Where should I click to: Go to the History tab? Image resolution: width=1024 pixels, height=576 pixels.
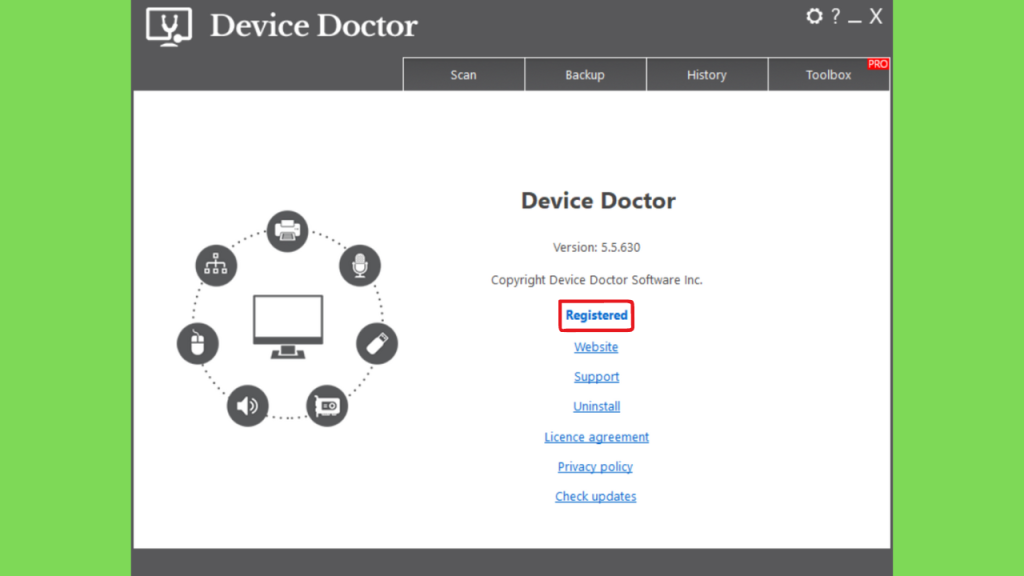tap(707, 74)
